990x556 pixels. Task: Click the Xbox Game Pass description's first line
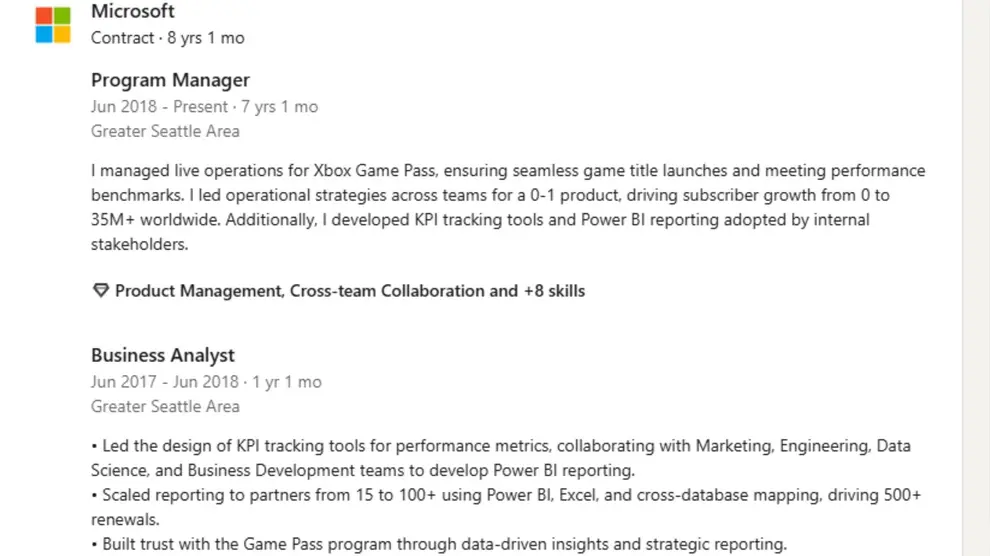click(x=507, y=170)
